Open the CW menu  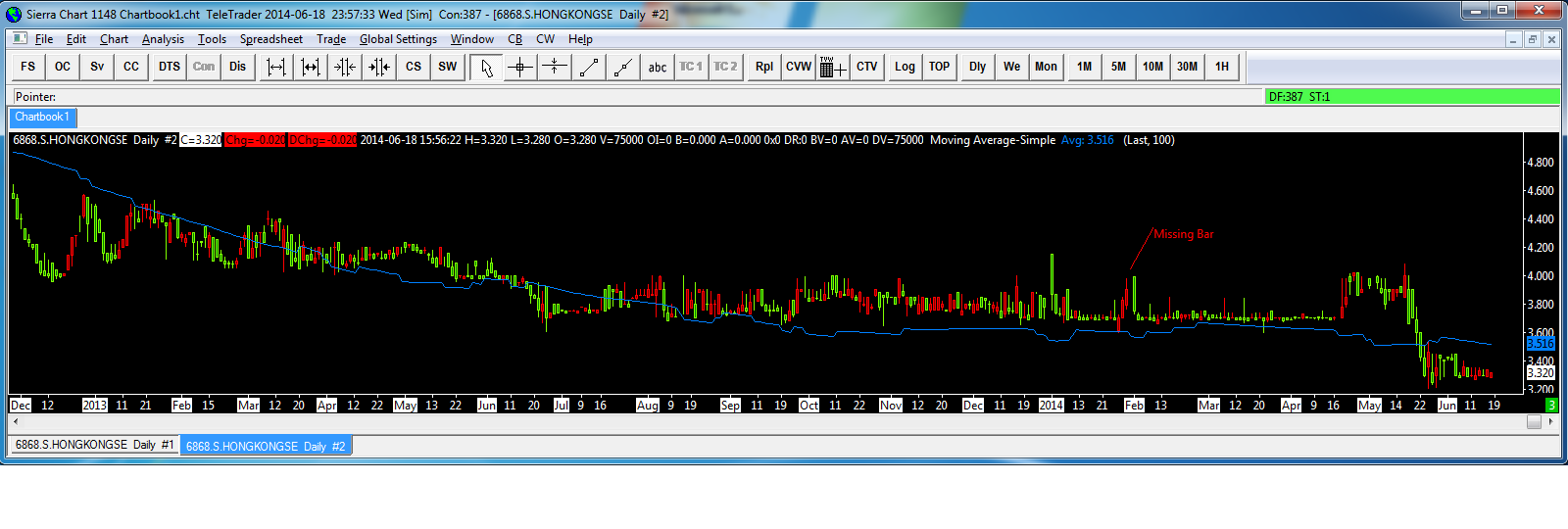tap(545, 39)
